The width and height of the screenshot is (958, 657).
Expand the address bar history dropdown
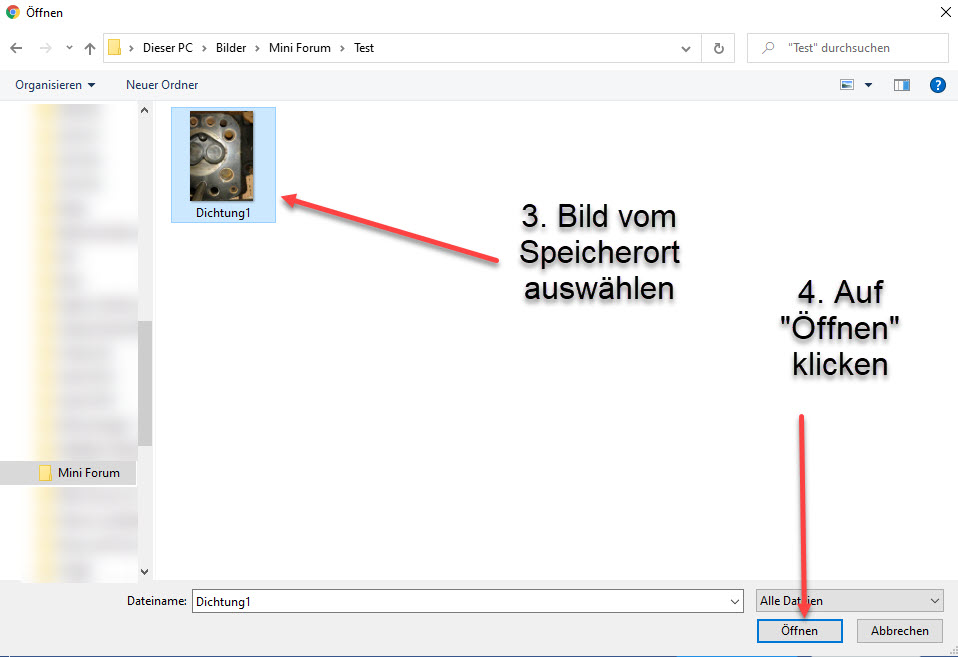(x=686, y=48)
